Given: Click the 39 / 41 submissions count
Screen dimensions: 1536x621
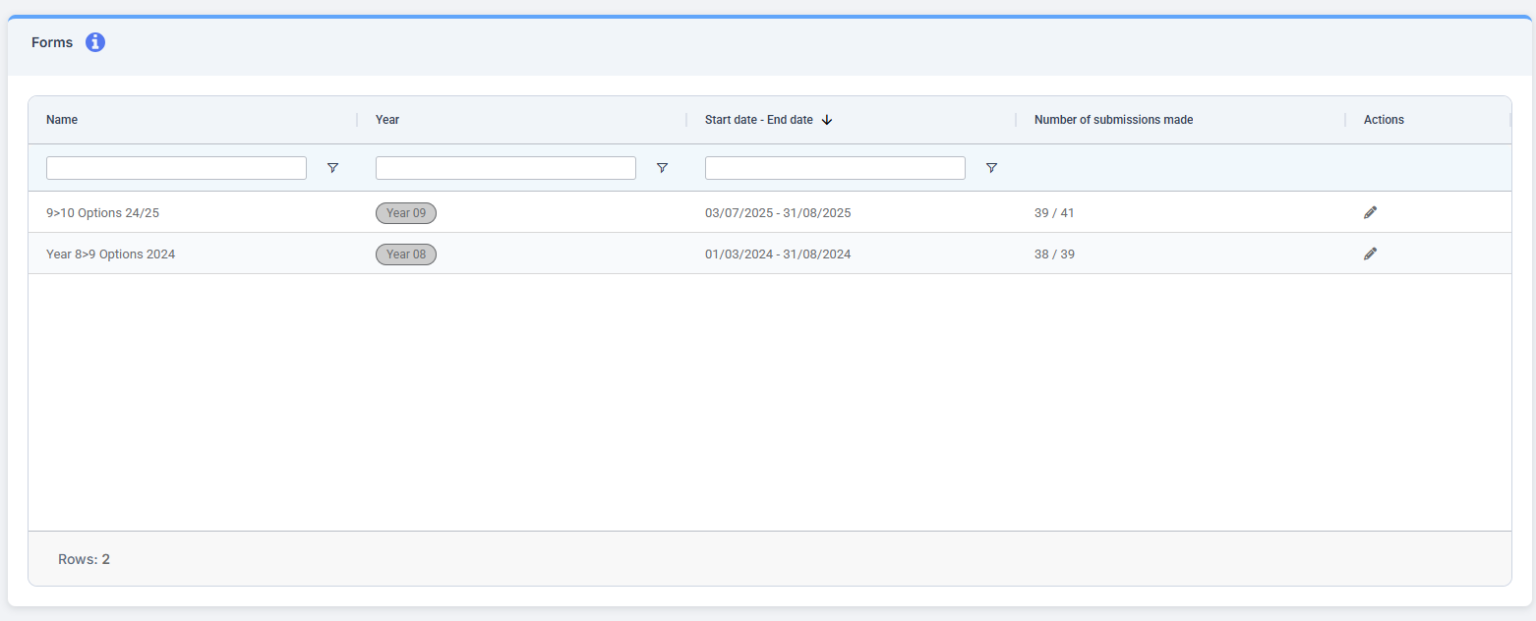Looking at the screenshot, I should [1053, 212].
